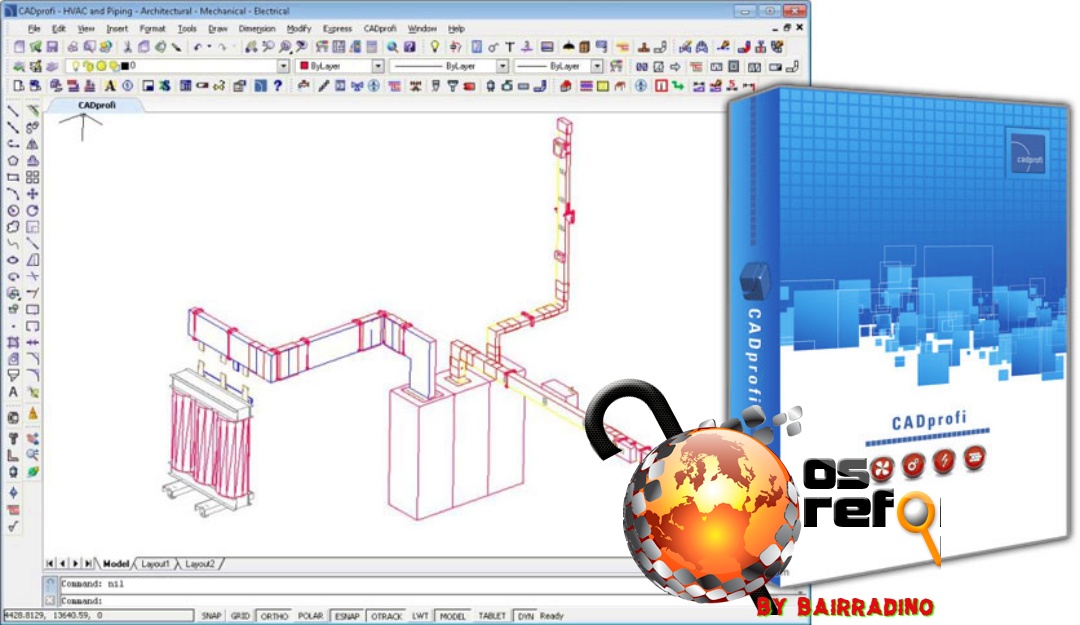This screenshot has height=625, width=1080.
Task: Click the yellow square icon in third toolbar
Action: (603, 86)
